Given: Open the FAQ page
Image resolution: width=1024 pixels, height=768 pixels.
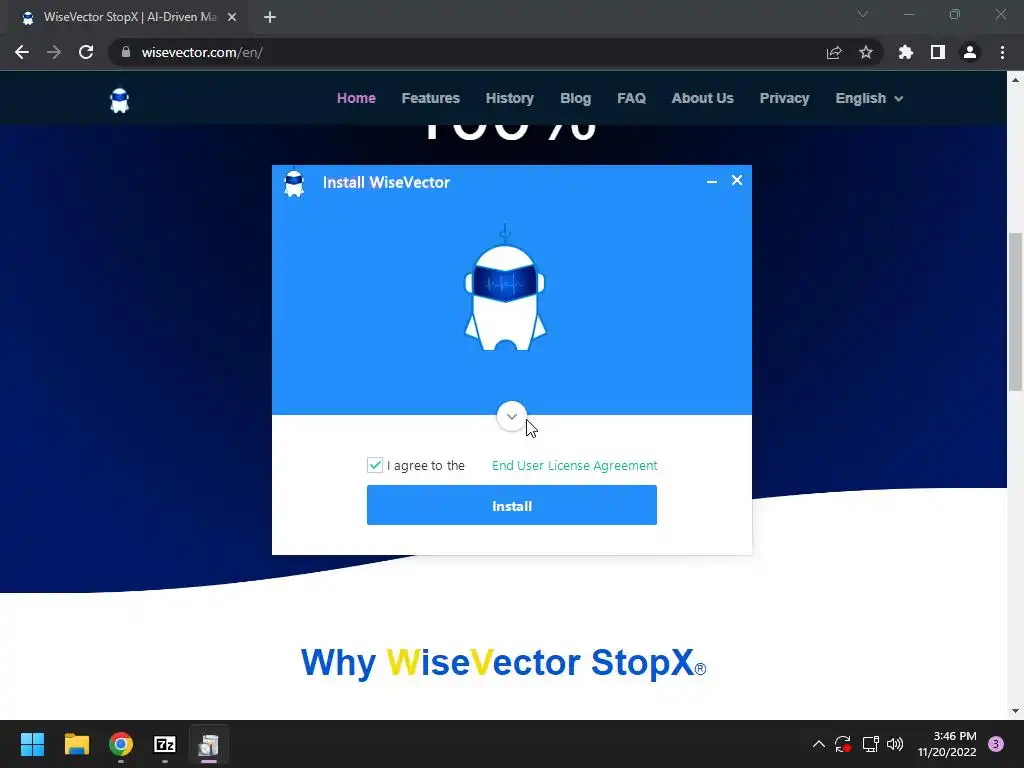Looking at the screenshot, I should coord(631,98).
